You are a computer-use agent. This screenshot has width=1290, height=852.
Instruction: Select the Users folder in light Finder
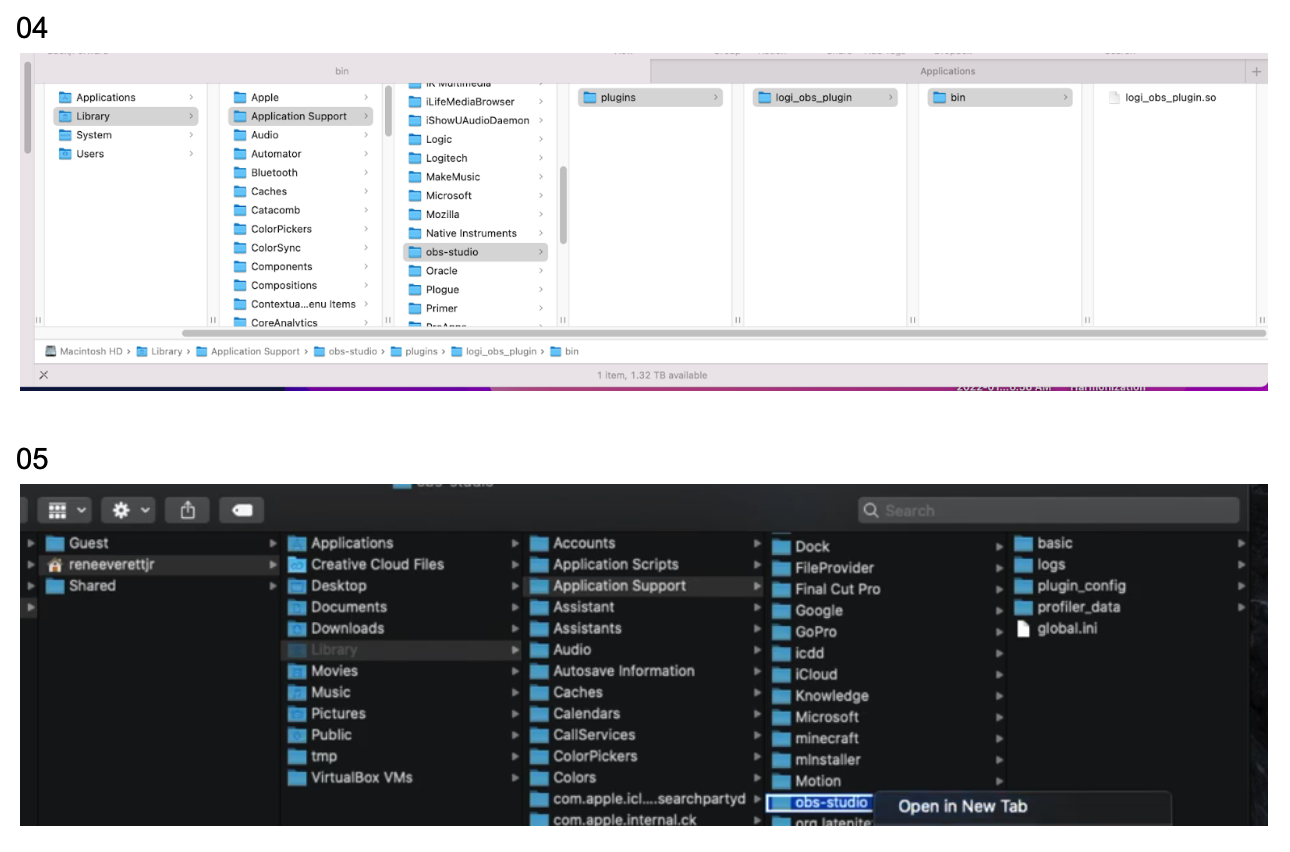126,154
